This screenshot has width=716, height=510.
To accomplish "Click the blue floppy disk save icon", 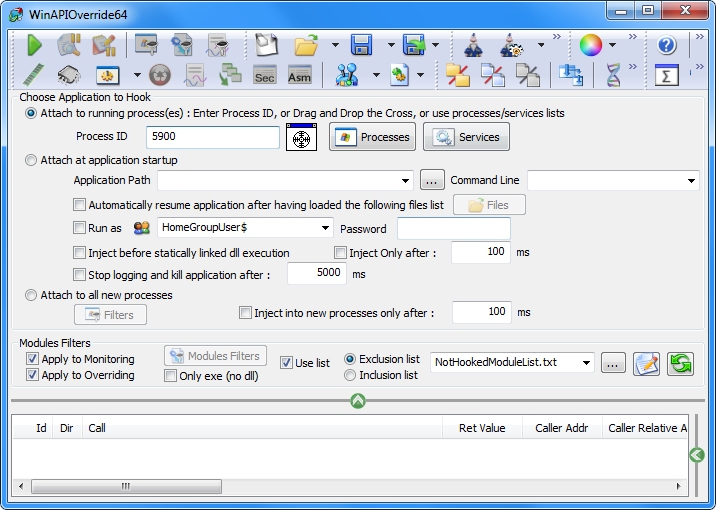I will pos(361,45).
